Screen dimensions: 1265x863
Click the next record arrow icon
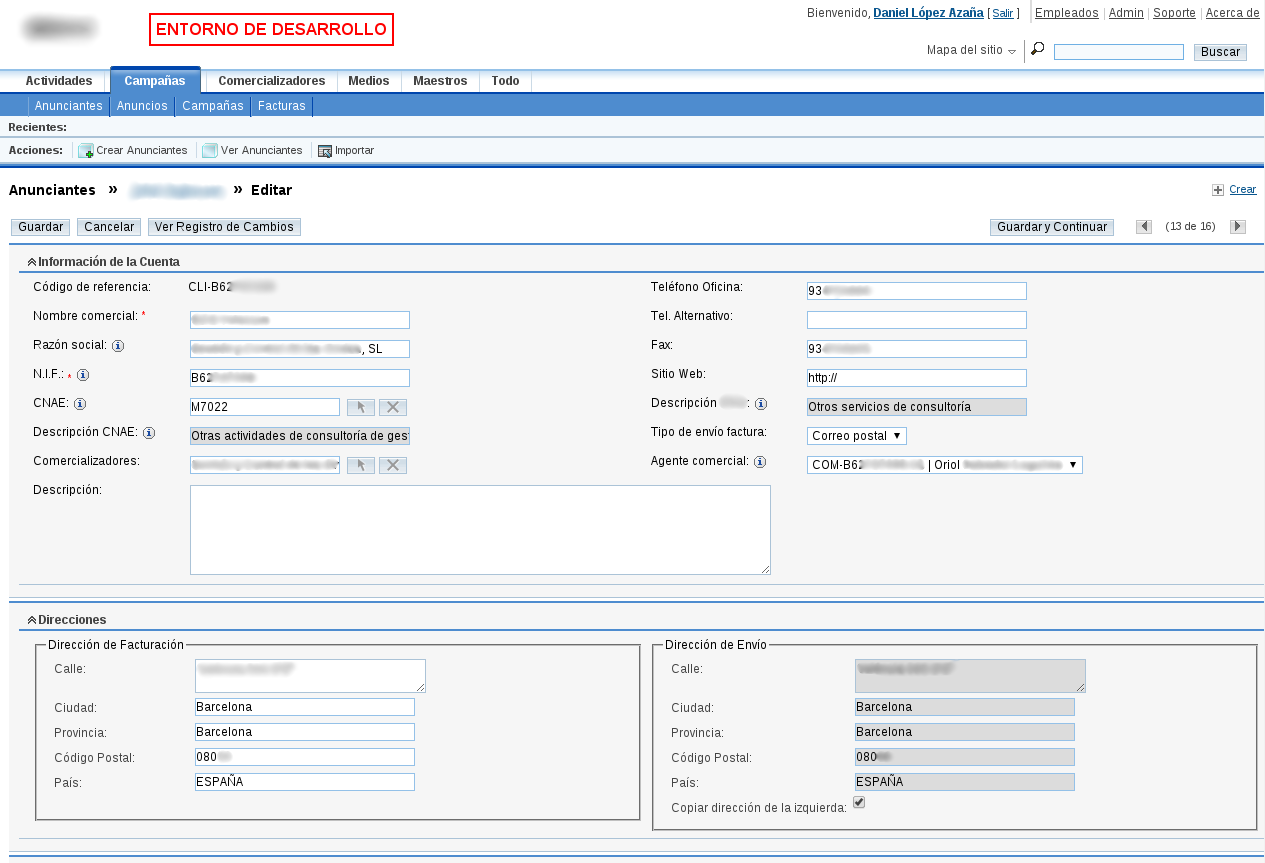pos(1238,227)
